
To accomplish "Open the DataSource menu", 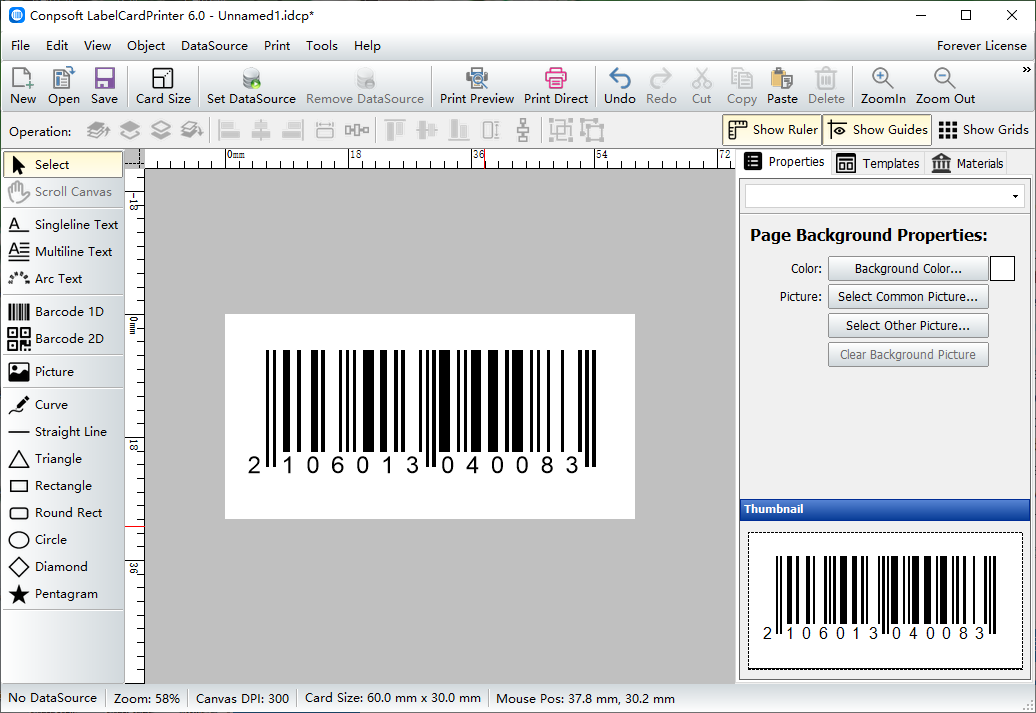I will 214,46.
